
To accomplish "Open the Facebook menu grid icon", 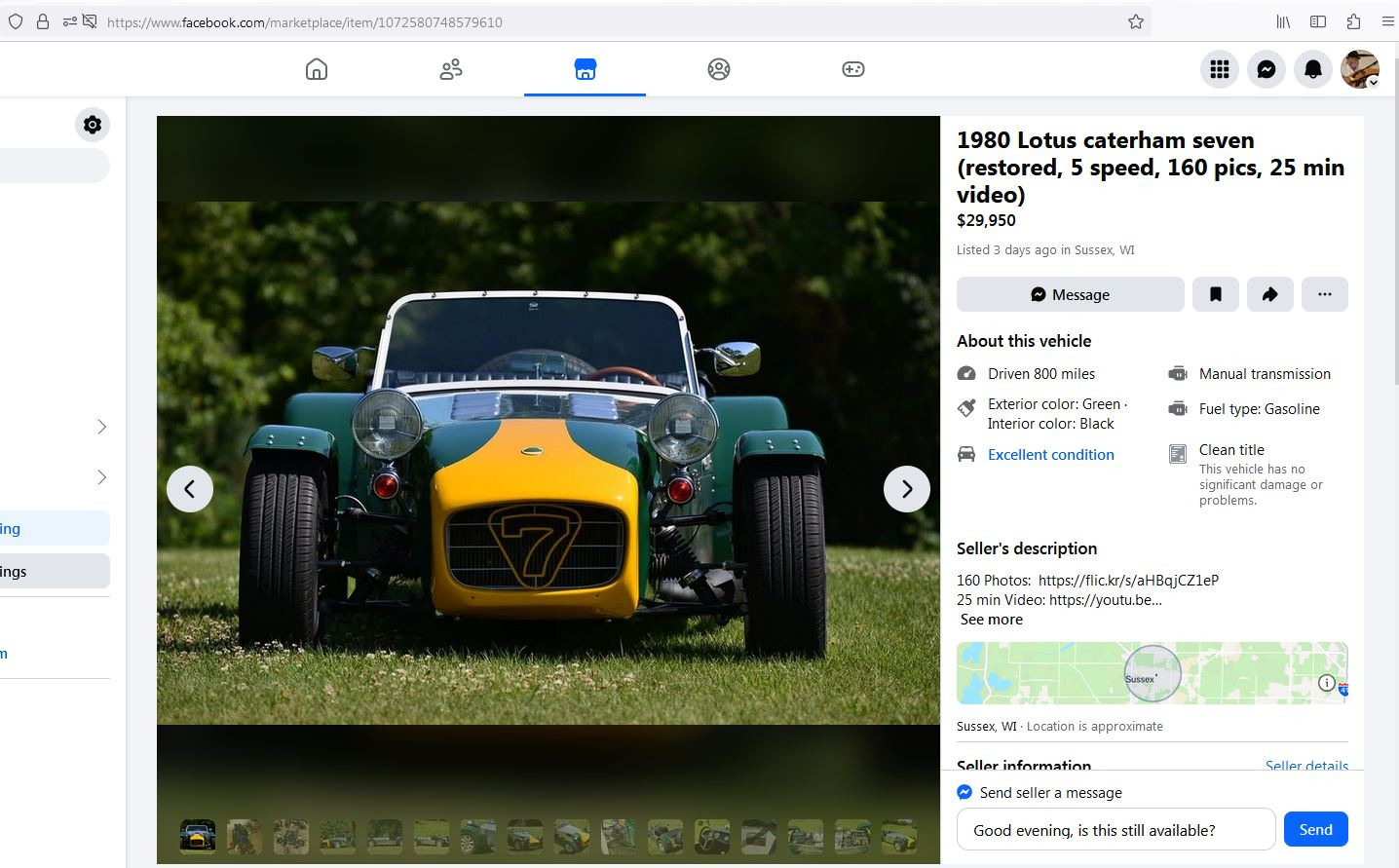I will coord(1220,69).
